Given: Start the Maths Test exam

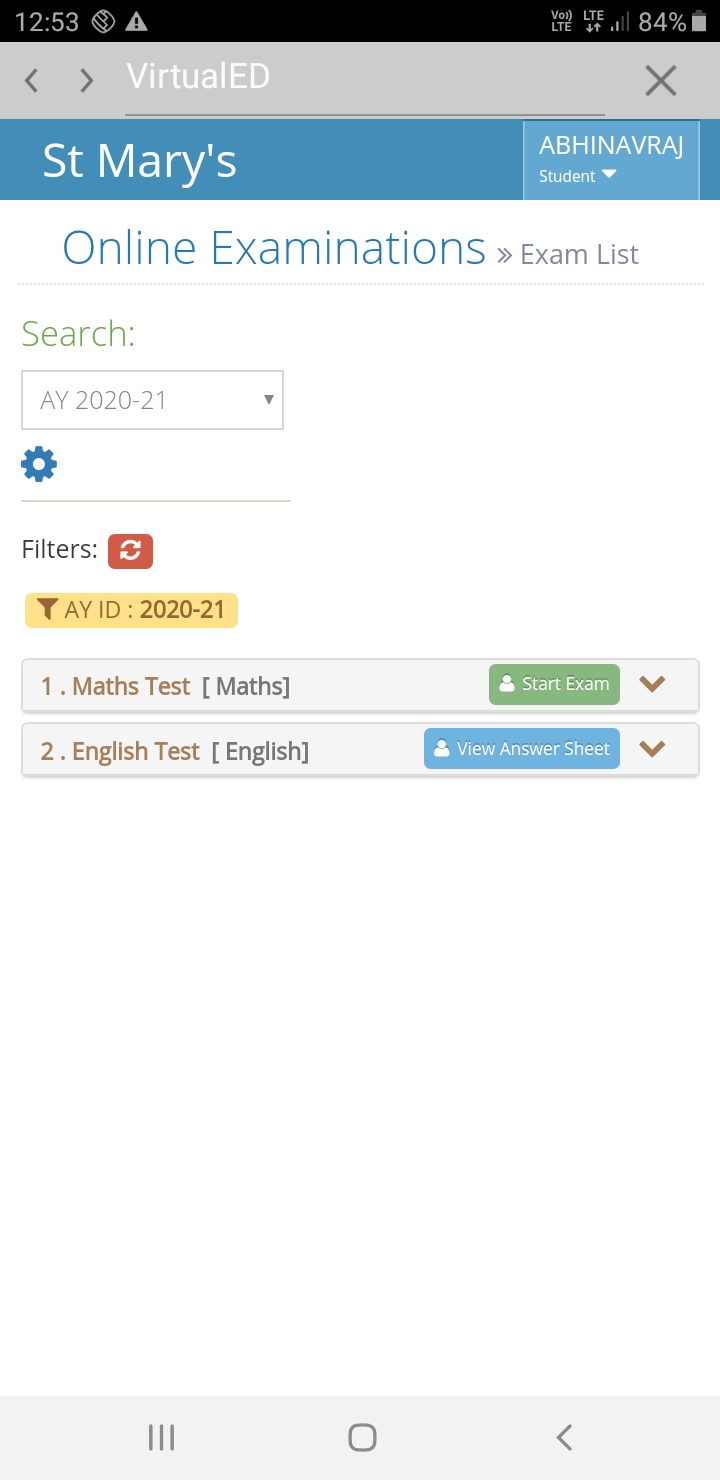Looking at the screenshot, I should coord(554,684).
